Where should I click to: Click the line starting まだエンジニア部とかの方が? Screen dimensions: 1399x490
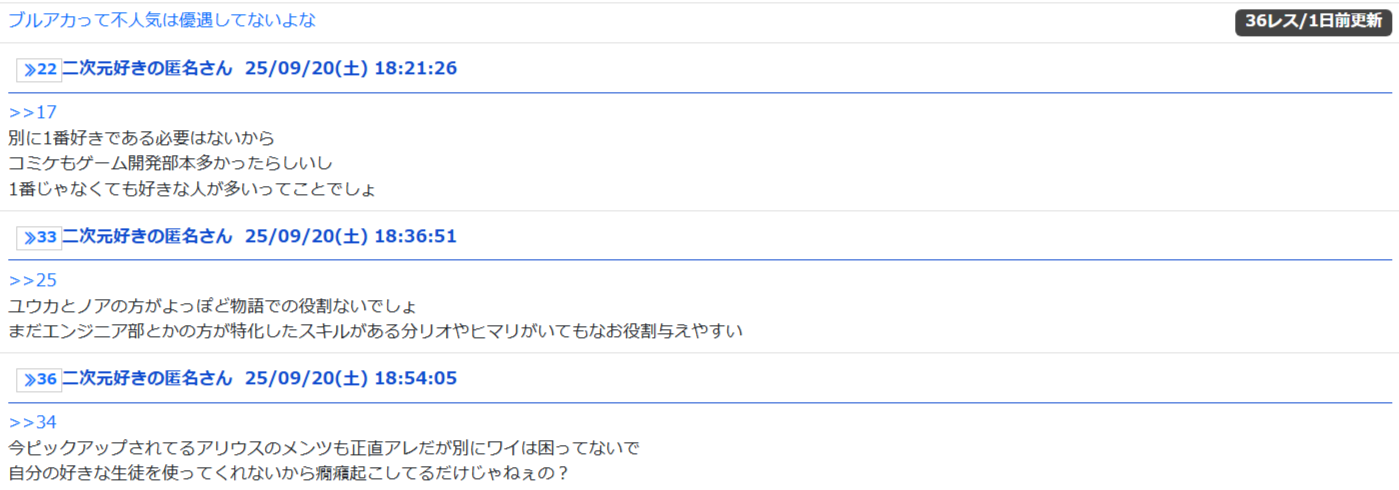(x=375, y=331)
